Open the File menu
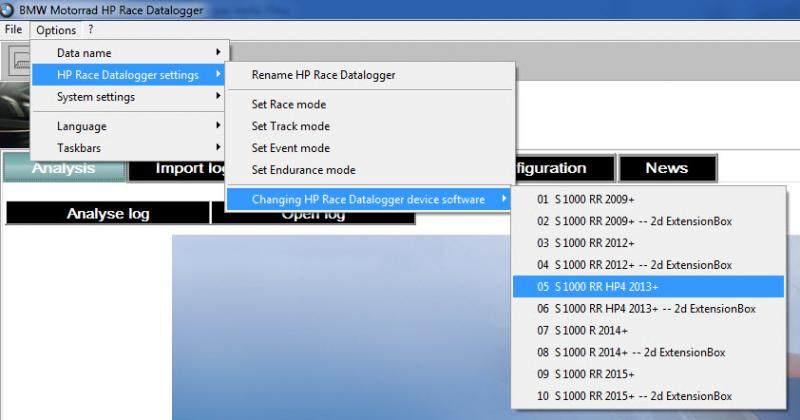 (13, 30)
